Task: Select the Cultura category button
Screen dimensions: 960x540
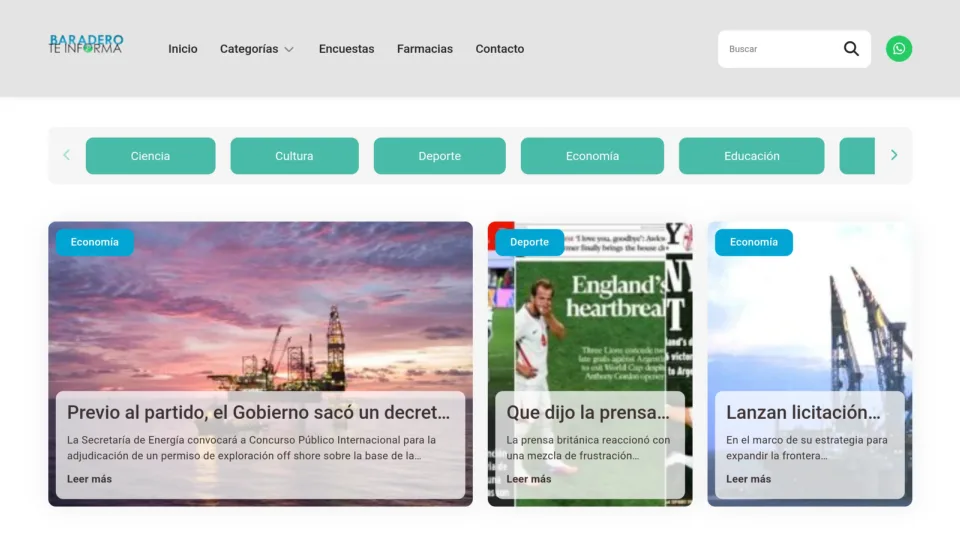Action: [x=294, y=156]
